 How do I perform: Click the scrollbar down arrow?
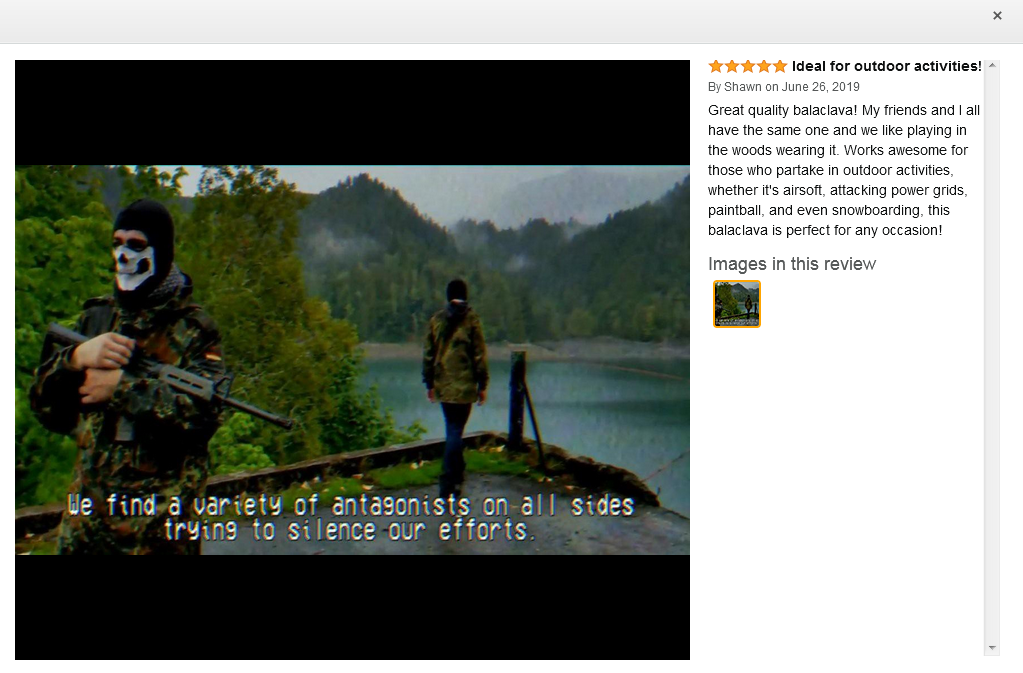[992, 648]
